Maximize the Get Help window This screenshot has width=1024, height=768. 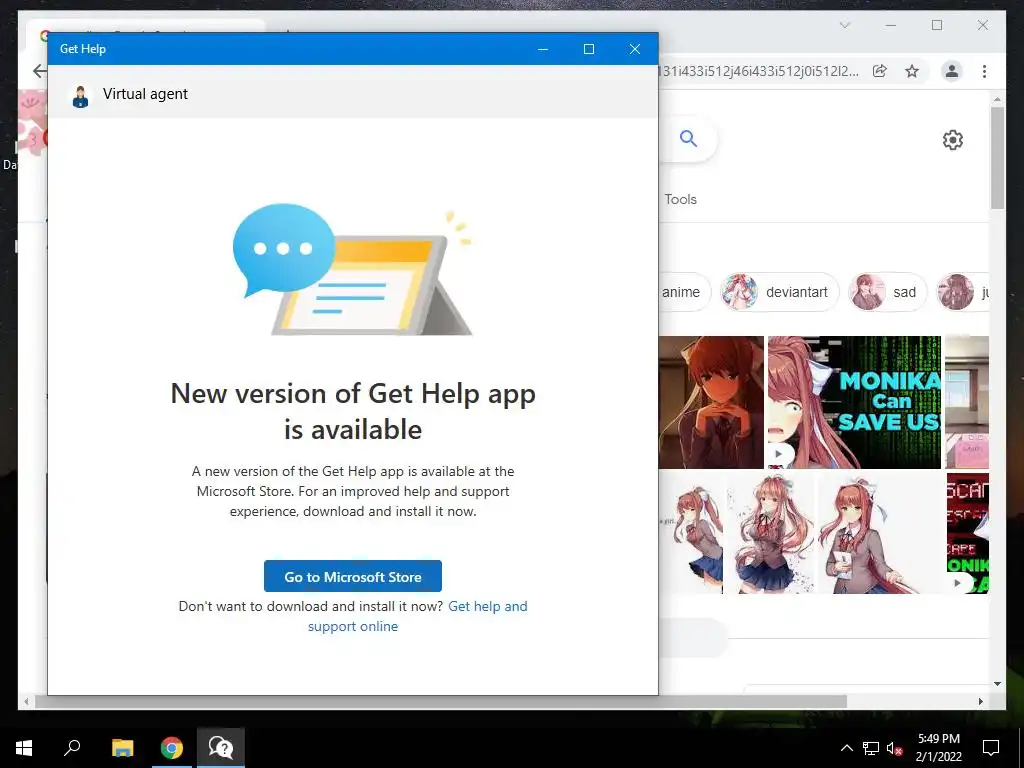point(589,49)
